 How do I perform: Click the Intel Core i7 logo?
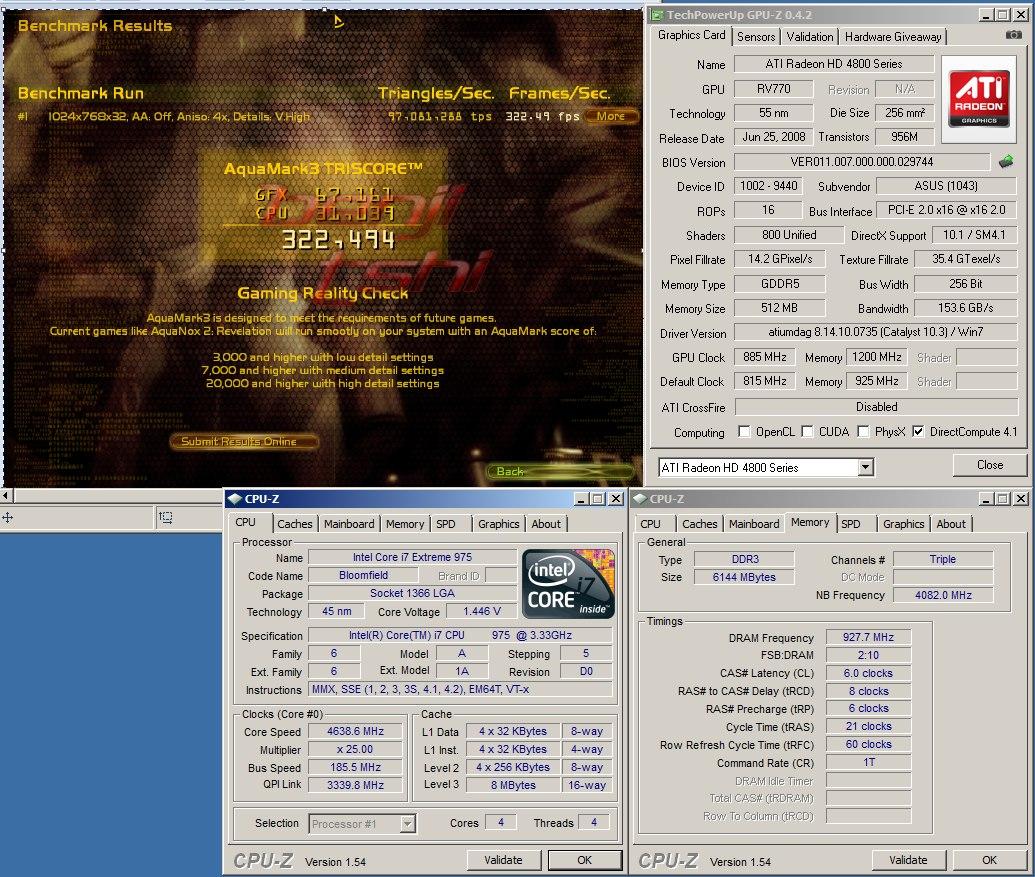click(x=568, y=584)
